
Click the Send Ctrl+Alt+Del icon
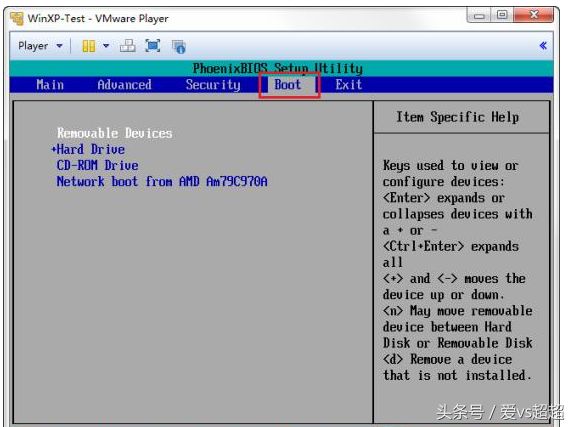tap(128, 46)
